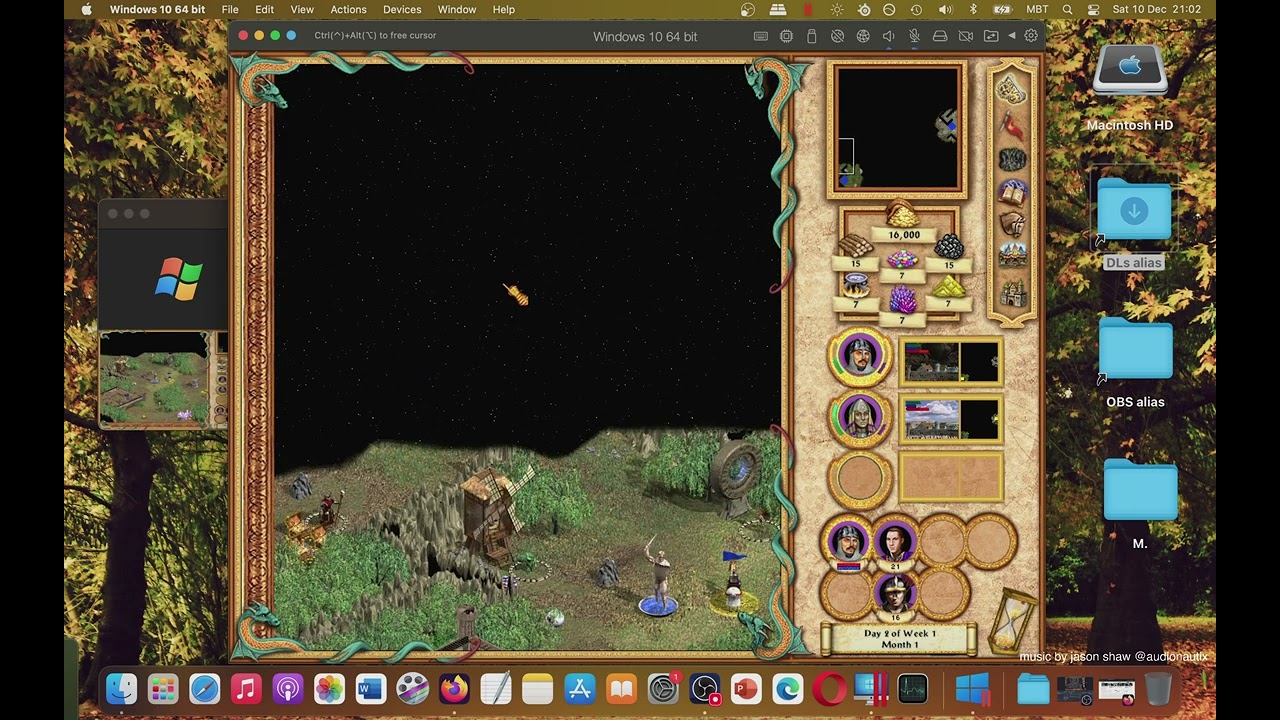Collapse the VM toolbar with the left arrow
The height and width of the screenshot is (720, 1280).
1011,36
